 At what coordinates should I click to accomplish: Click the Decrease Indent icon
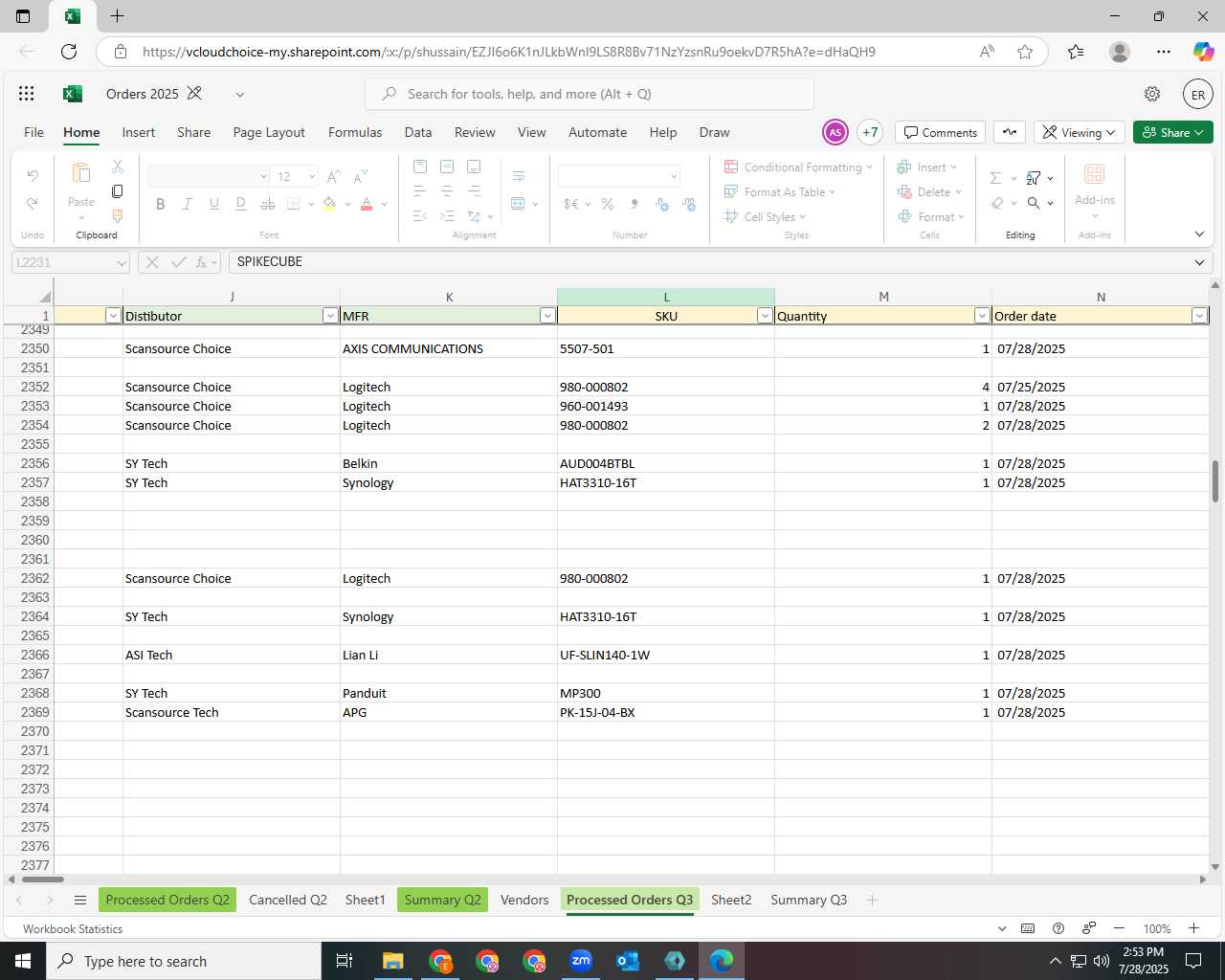click(420, 216)
